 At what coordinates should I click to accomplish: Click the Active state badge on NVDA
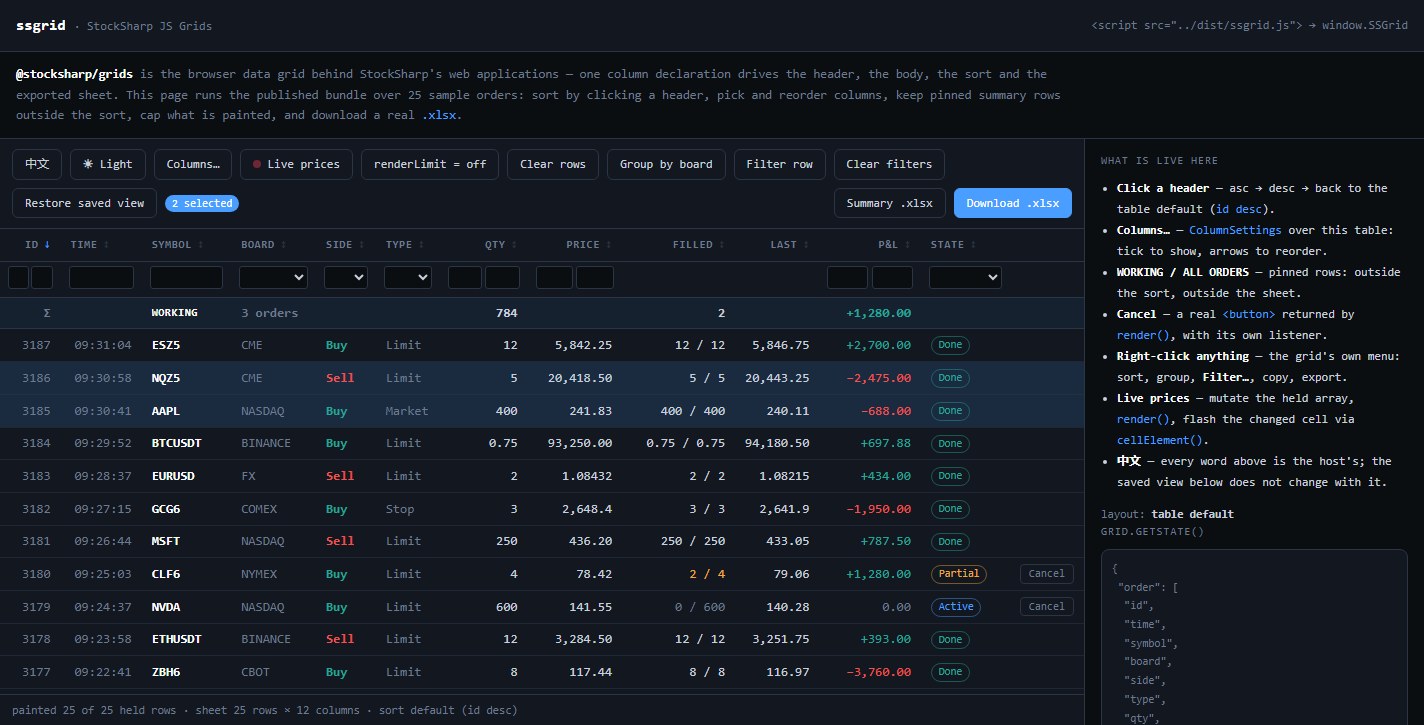[956, 606]
